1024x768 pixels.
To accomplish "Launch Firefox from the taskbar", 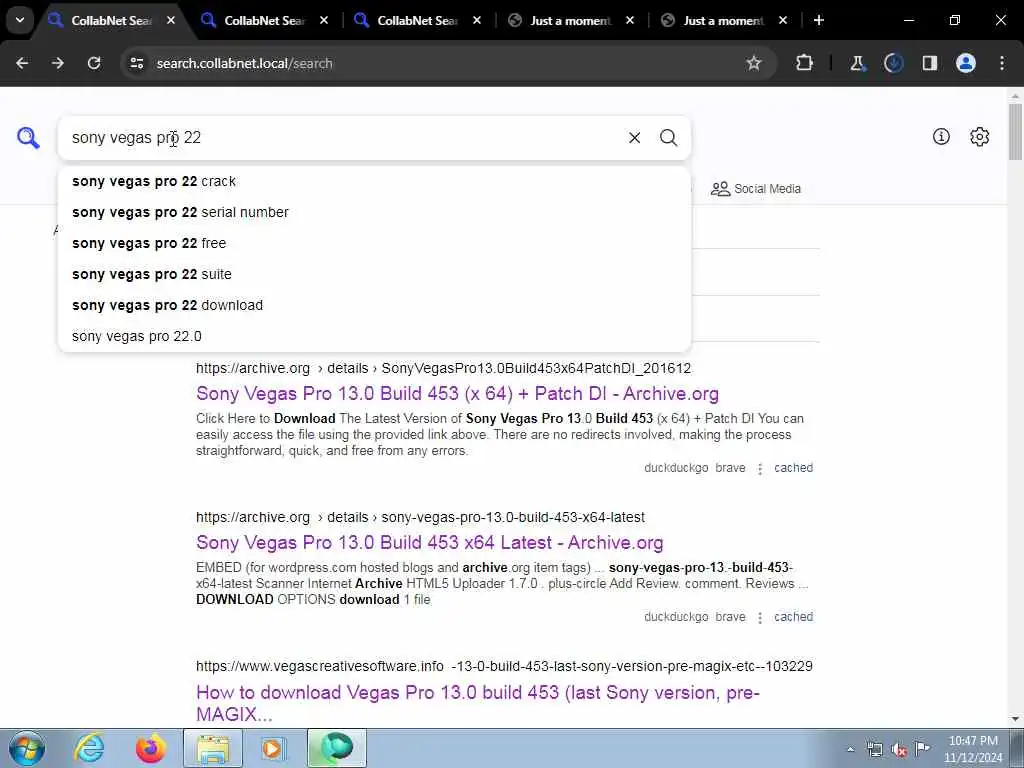I will coord(151,749).
